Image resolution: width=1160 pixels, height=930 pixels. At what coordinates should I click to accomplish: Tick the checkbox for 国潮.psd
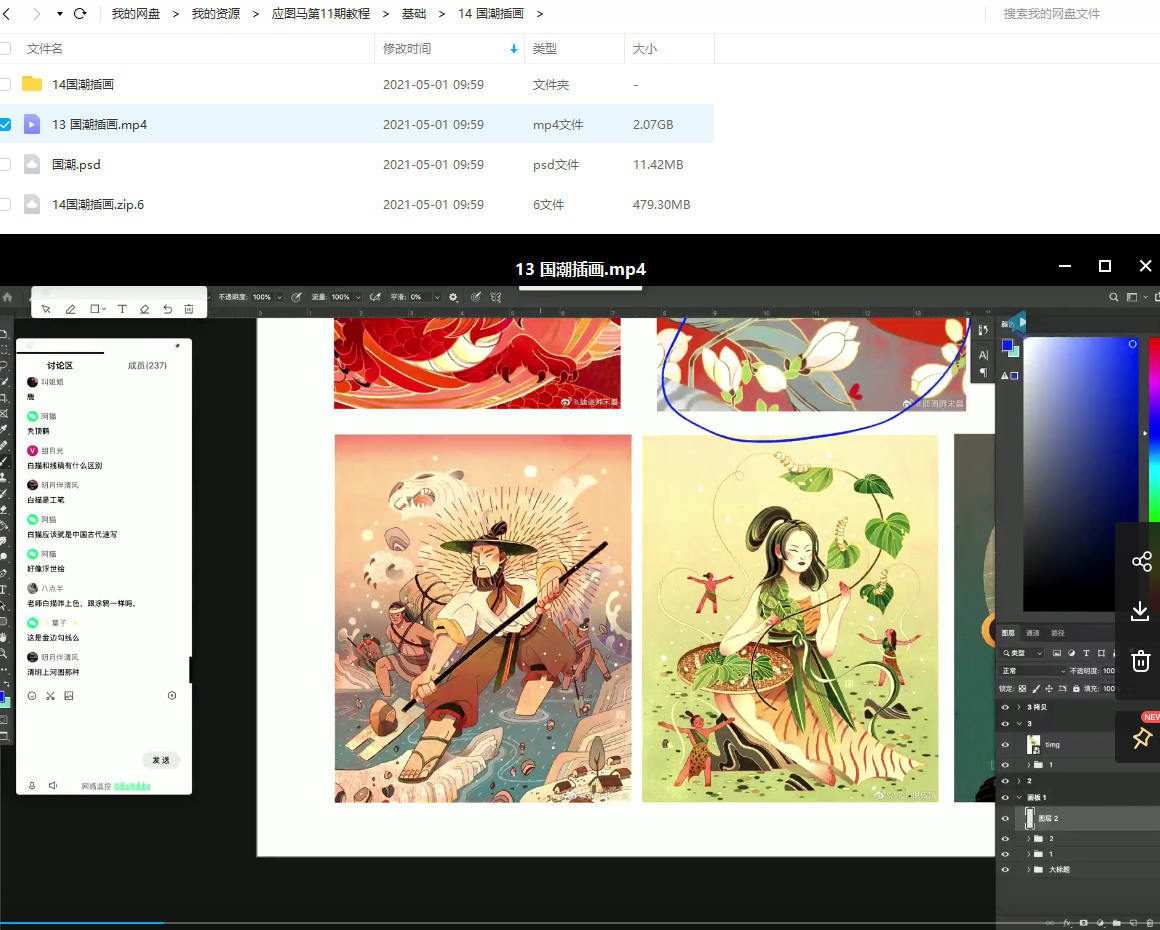pyautogui.click(x=5, y=164)
